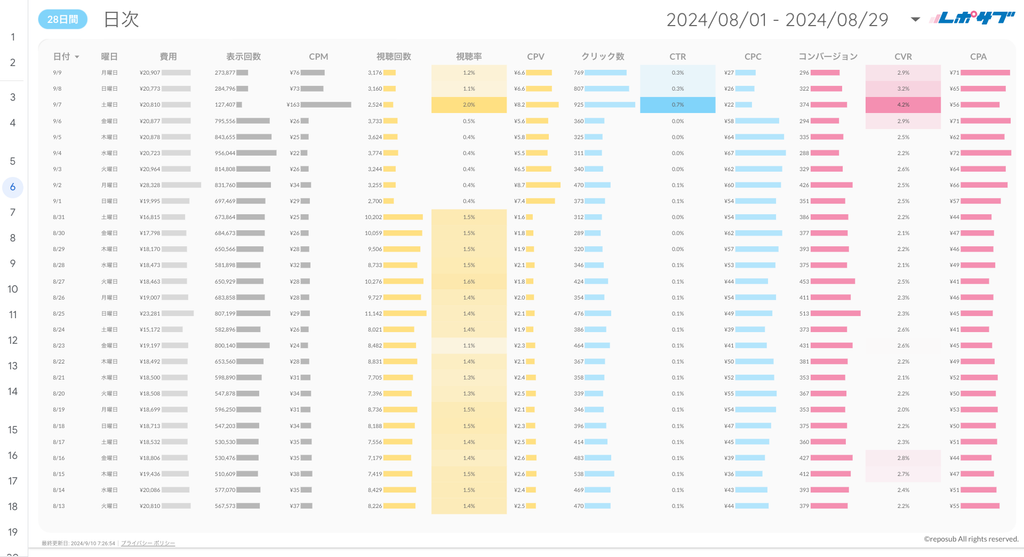Jump to page 19 in the page list
1024x557 pixels.
(13, 532)
